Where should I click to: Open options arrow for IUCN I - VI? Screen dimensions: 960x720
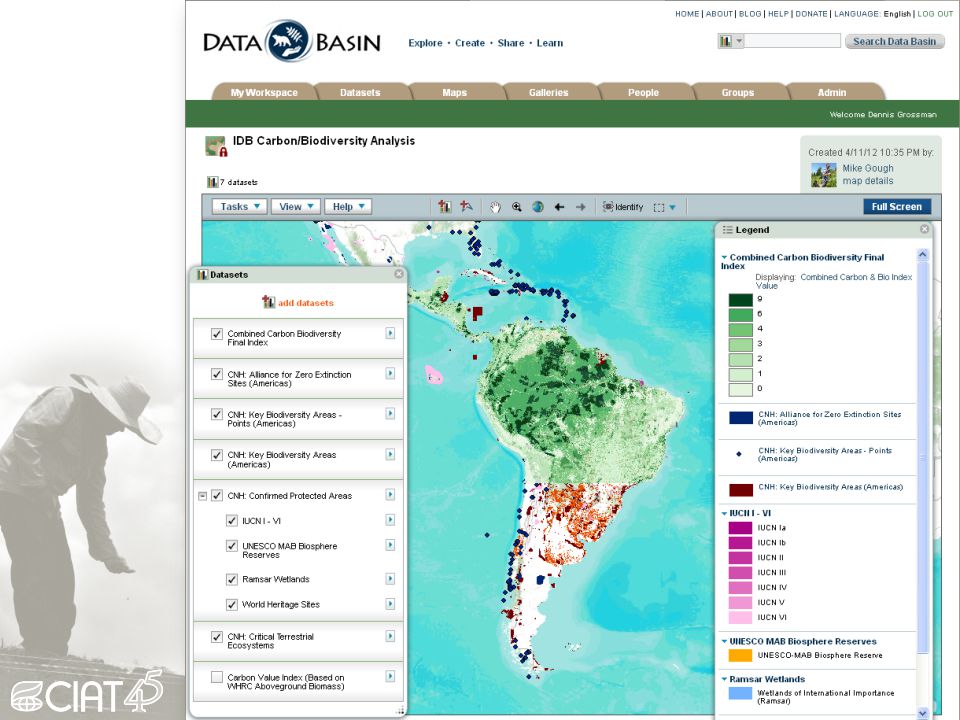pyautogui.click(x=390, y=520)
